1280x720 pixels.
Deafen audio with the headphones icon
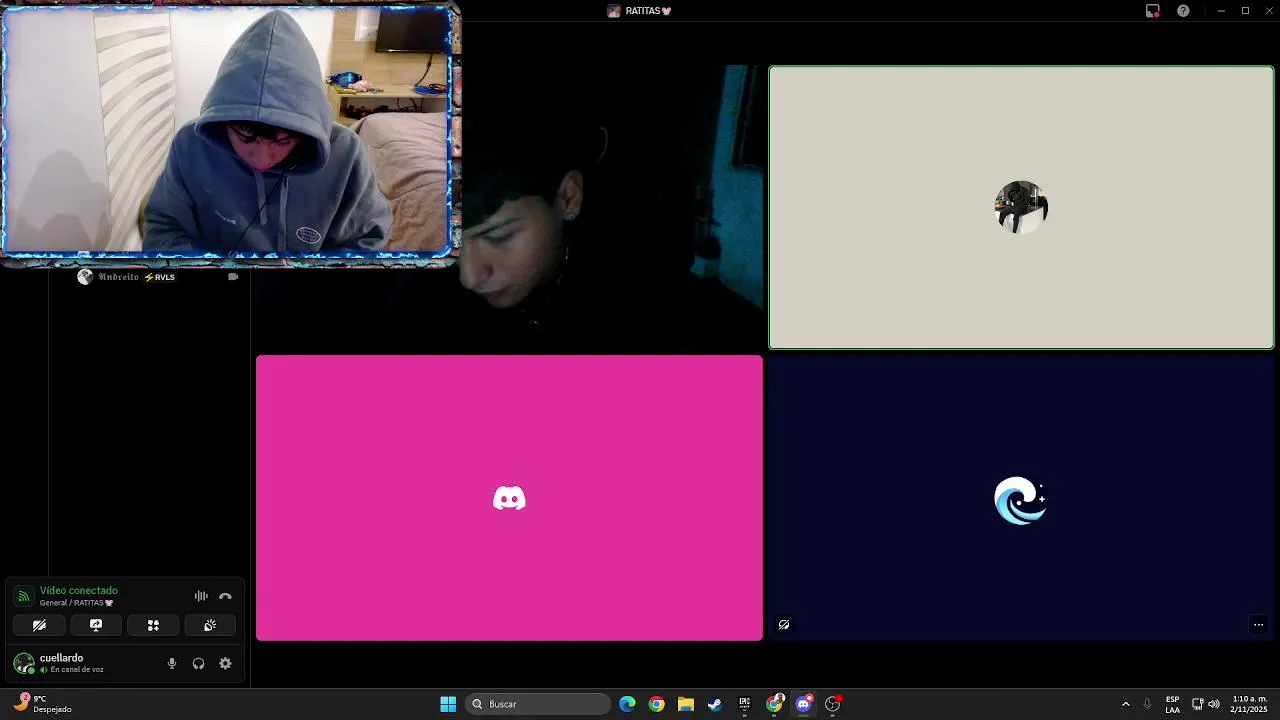click(x=198, y=663)
